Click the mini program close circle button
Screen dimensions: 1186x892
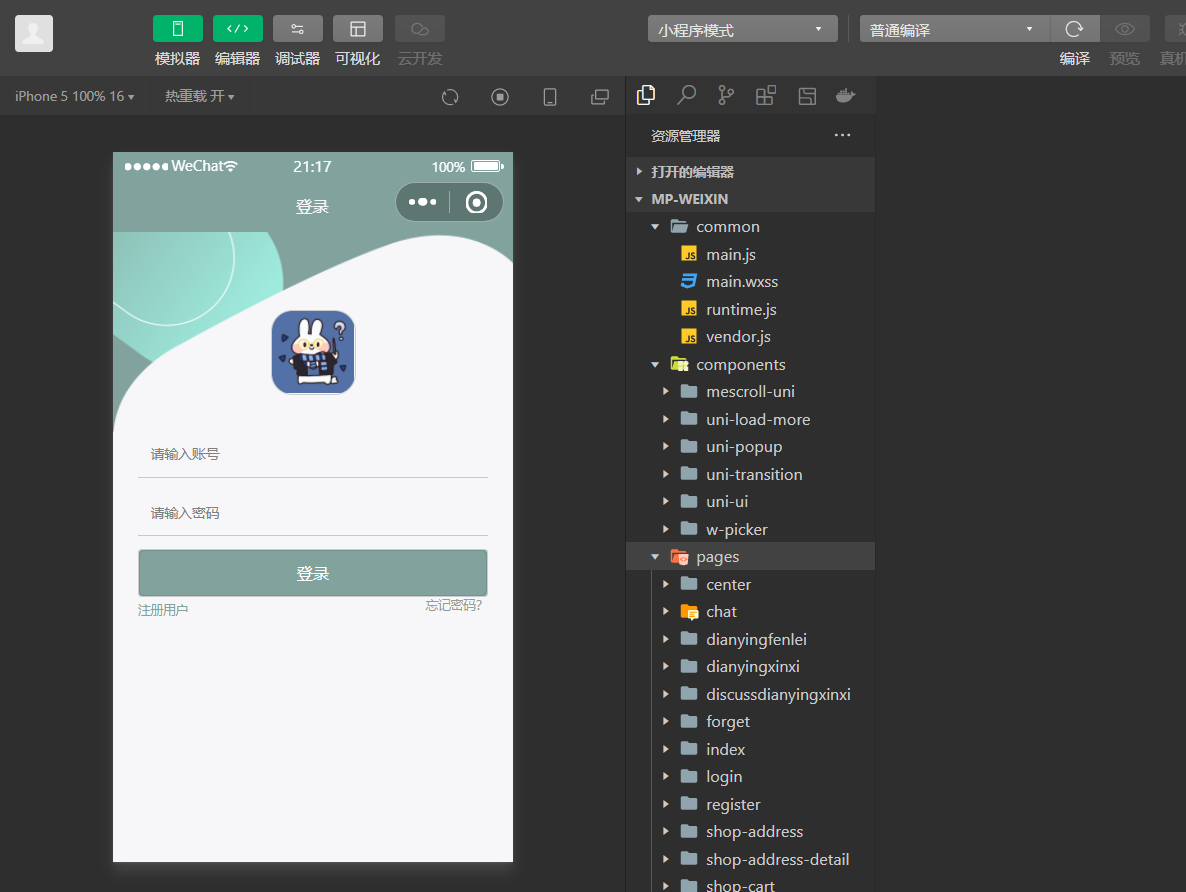tap(477, 202)
